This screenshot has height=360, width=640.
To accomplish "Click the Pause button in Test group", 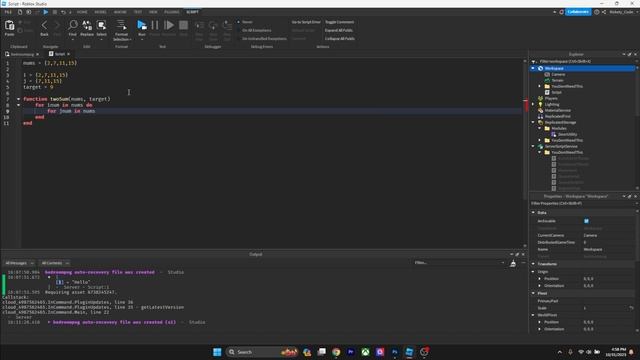I will pyautogui.click(x=155, y=25).
